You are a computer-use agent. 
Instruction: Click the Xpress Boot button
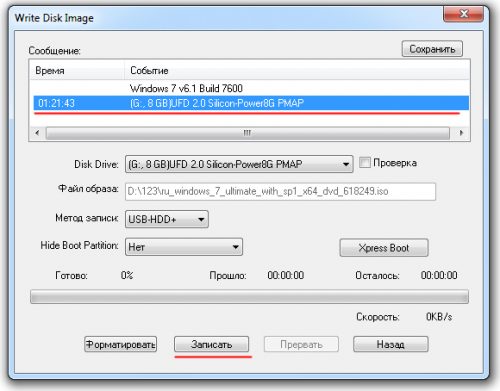point(384,248)
